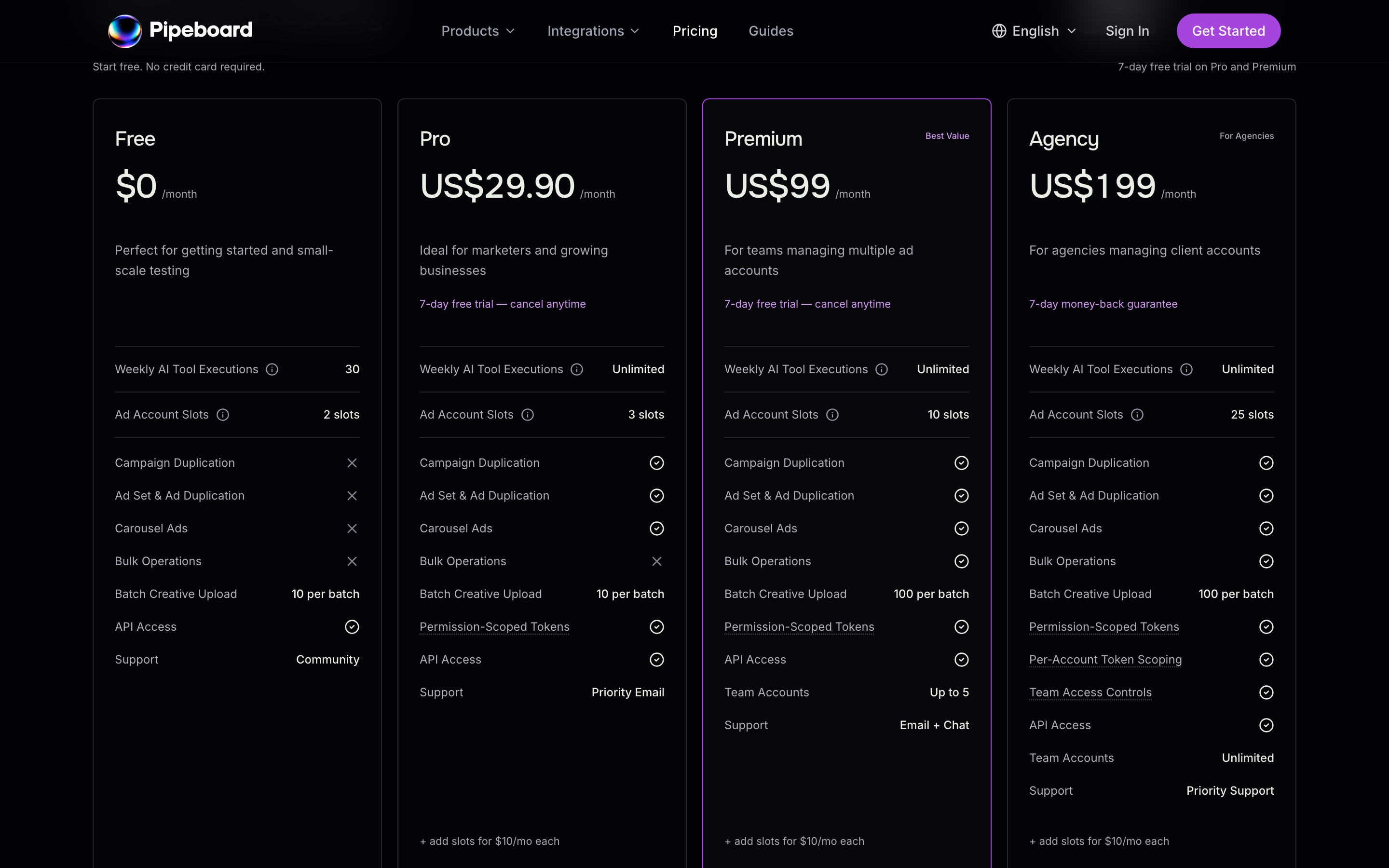
Task: Click the US$199 price
Action: [x=1092, y=186]
